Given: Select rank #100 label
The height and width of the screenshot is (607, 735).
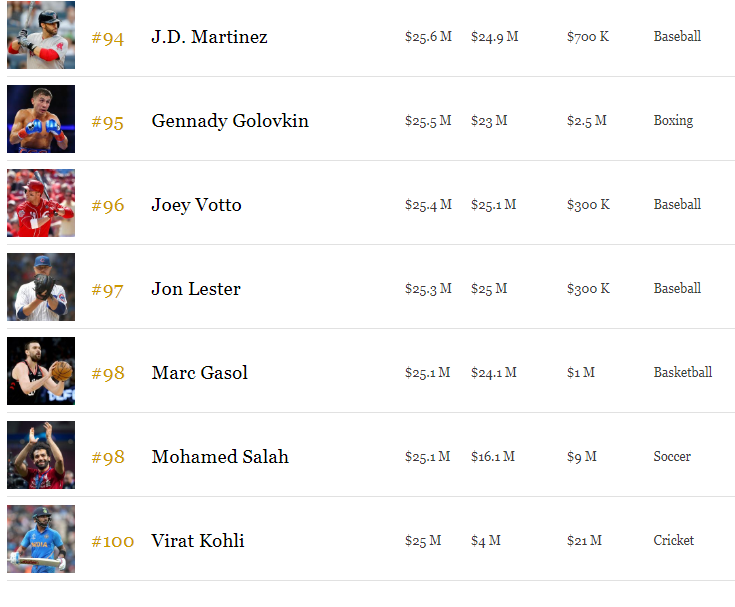Looking at the screenshot, I should pyautogui.click(x=112, y=541).
